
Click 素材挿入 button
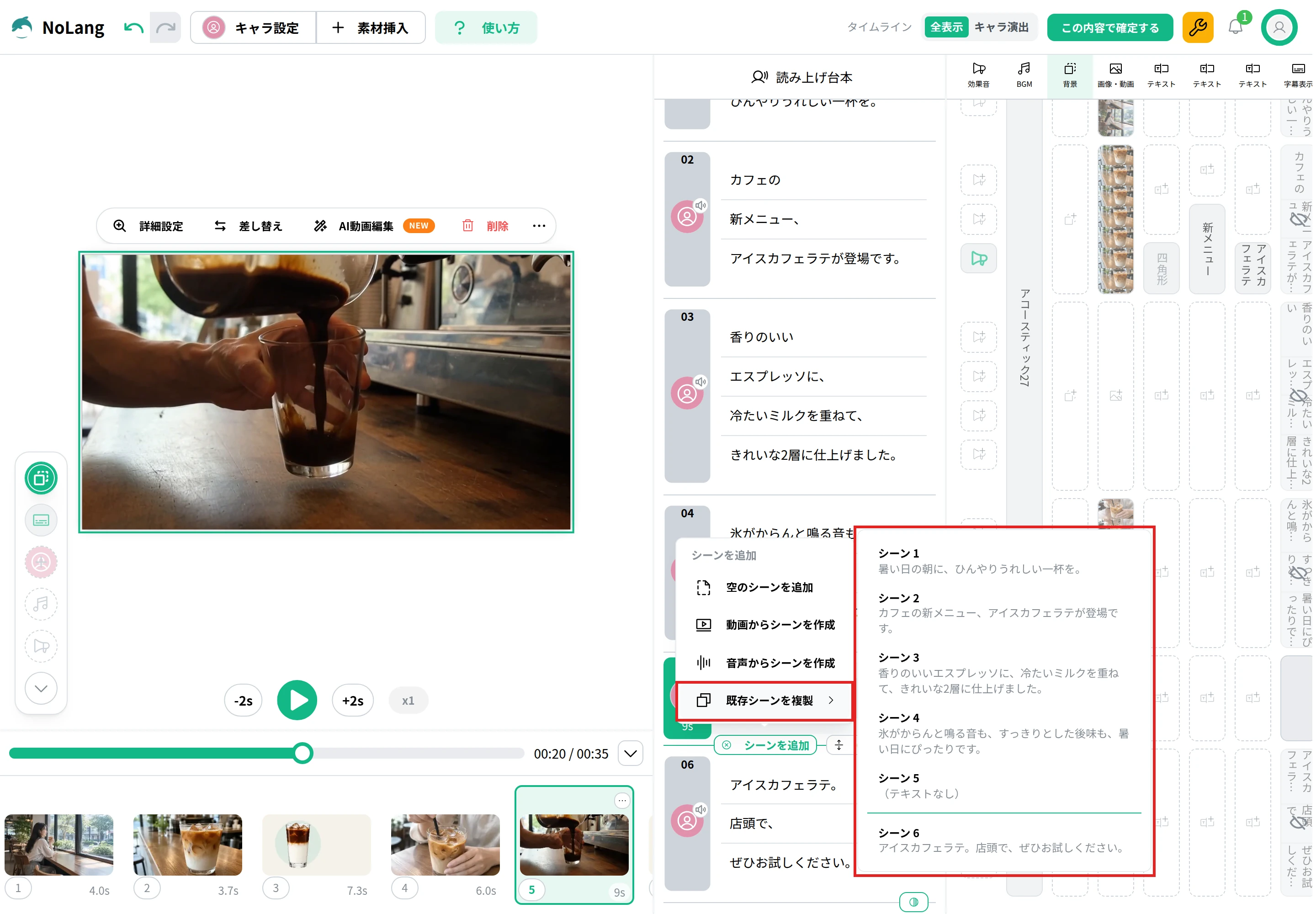tap(371, 27)
